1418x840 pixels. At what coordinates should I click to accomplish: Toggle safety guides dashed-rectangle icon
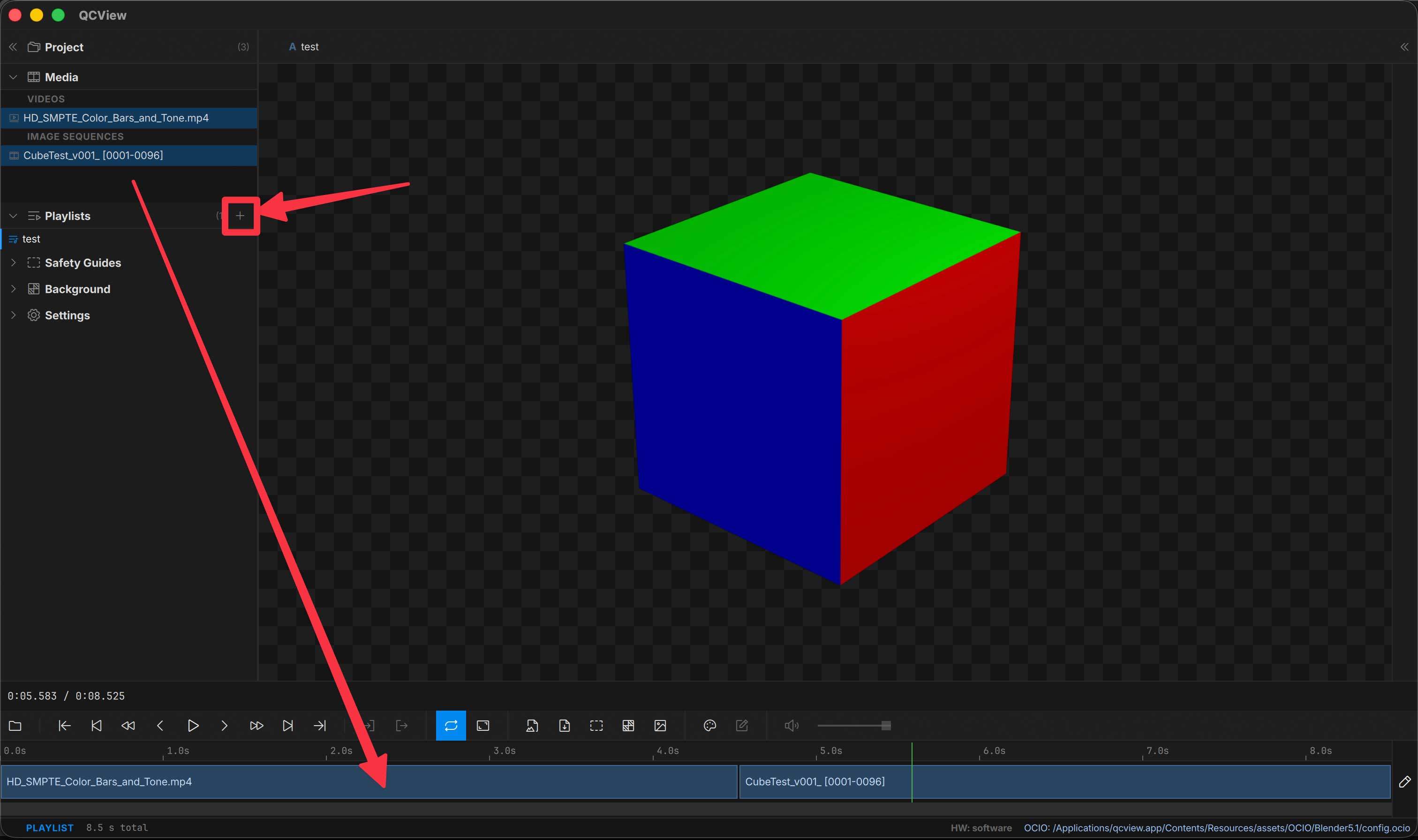click(x=596, y=726)
